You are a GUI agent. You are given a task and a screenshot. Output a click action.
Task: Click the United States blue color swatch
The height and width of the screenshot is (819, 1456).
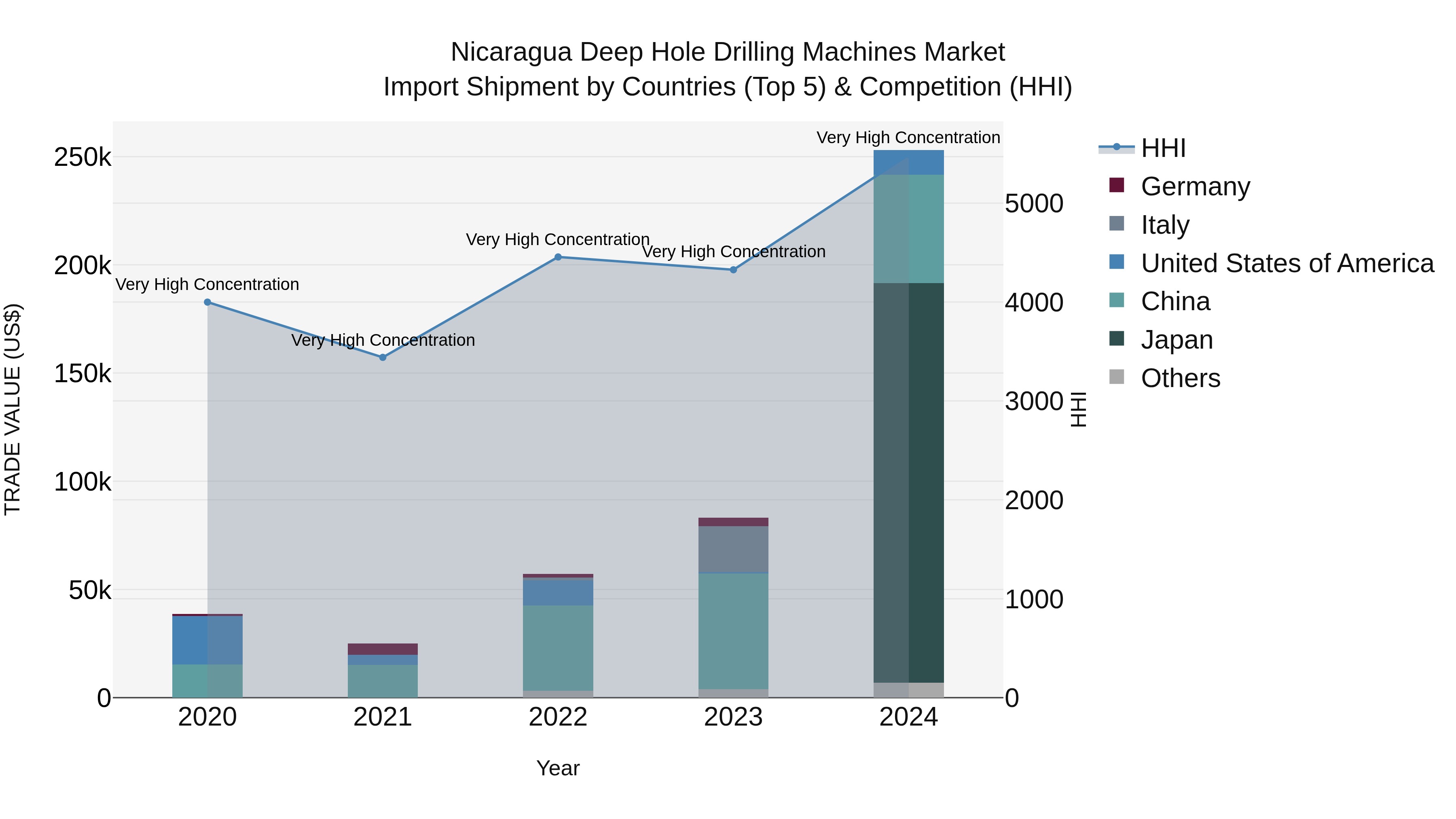(x=1117, y=262)
